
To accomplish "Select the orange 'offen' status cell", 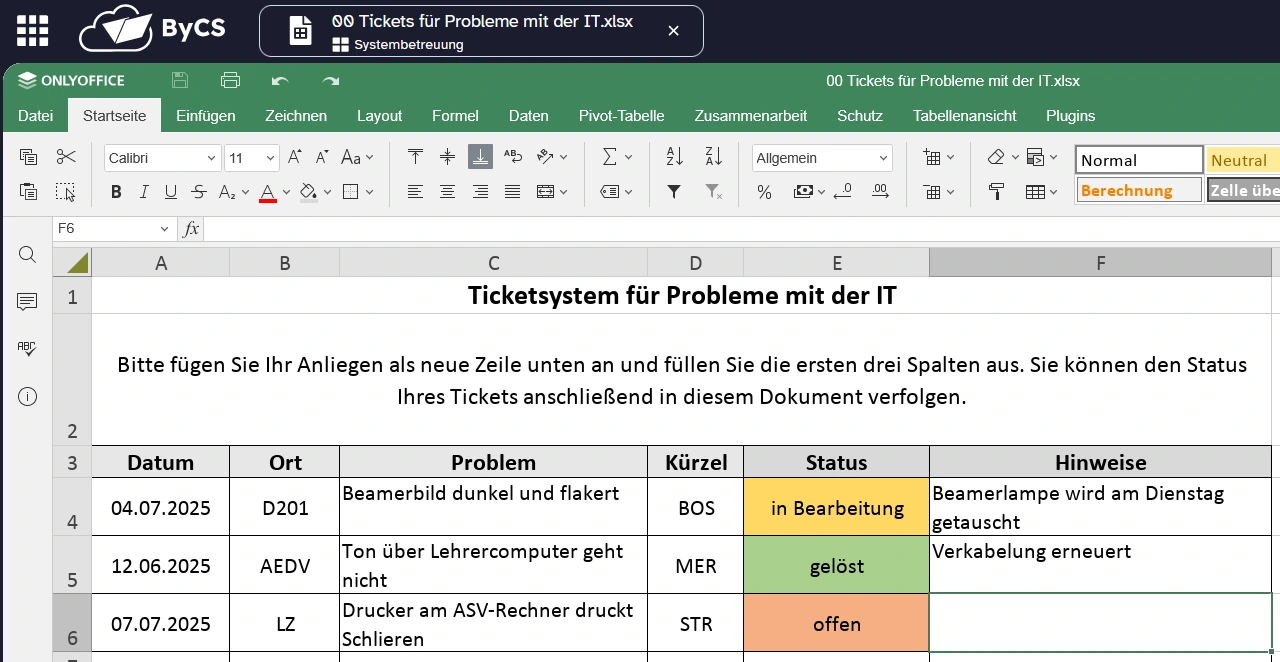I will (x=836, y=624).
